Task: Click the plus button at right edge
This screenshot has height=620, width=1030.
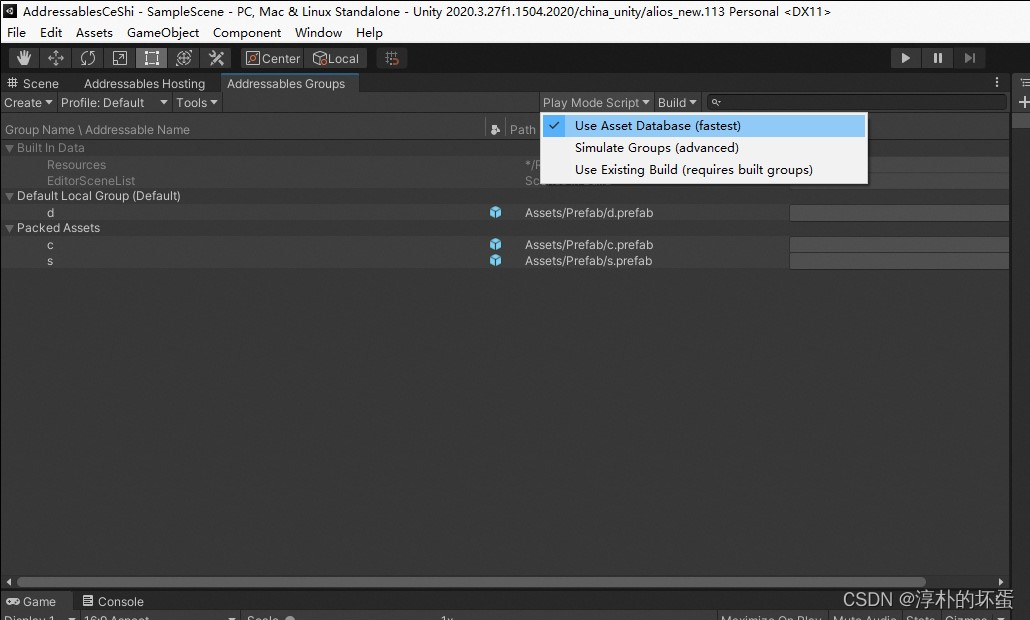Action: [1023, 102]
